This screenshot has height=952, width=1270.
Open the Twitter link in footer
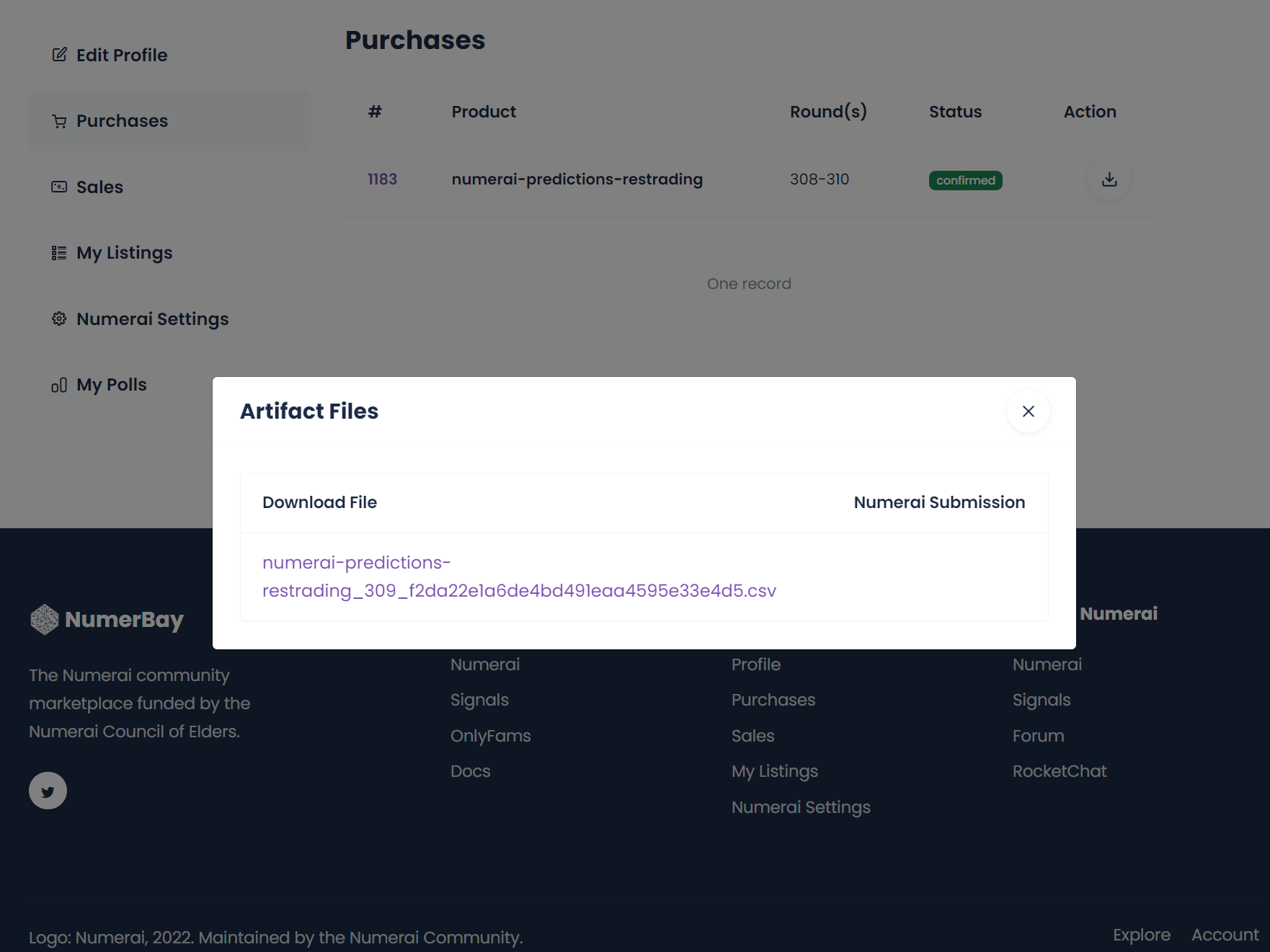click(48, 791)
